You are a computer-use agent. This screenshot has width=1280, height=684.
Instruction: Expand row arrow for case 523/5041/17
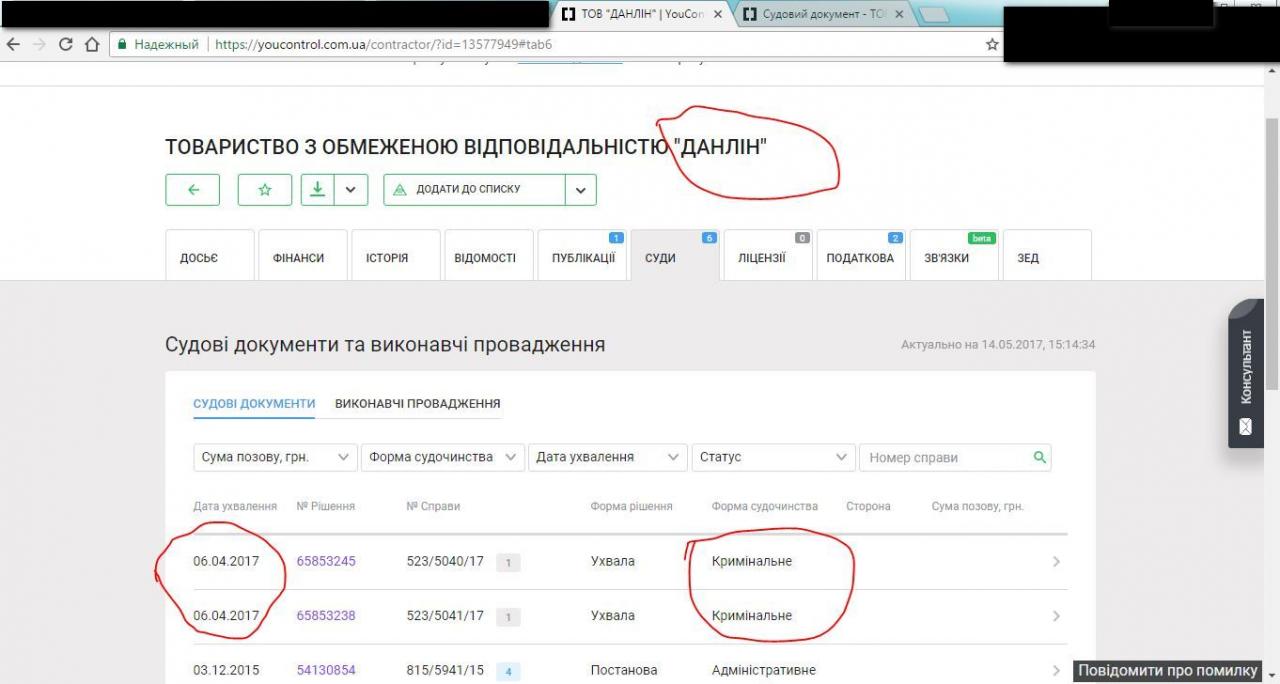(x=1057, y=616)
